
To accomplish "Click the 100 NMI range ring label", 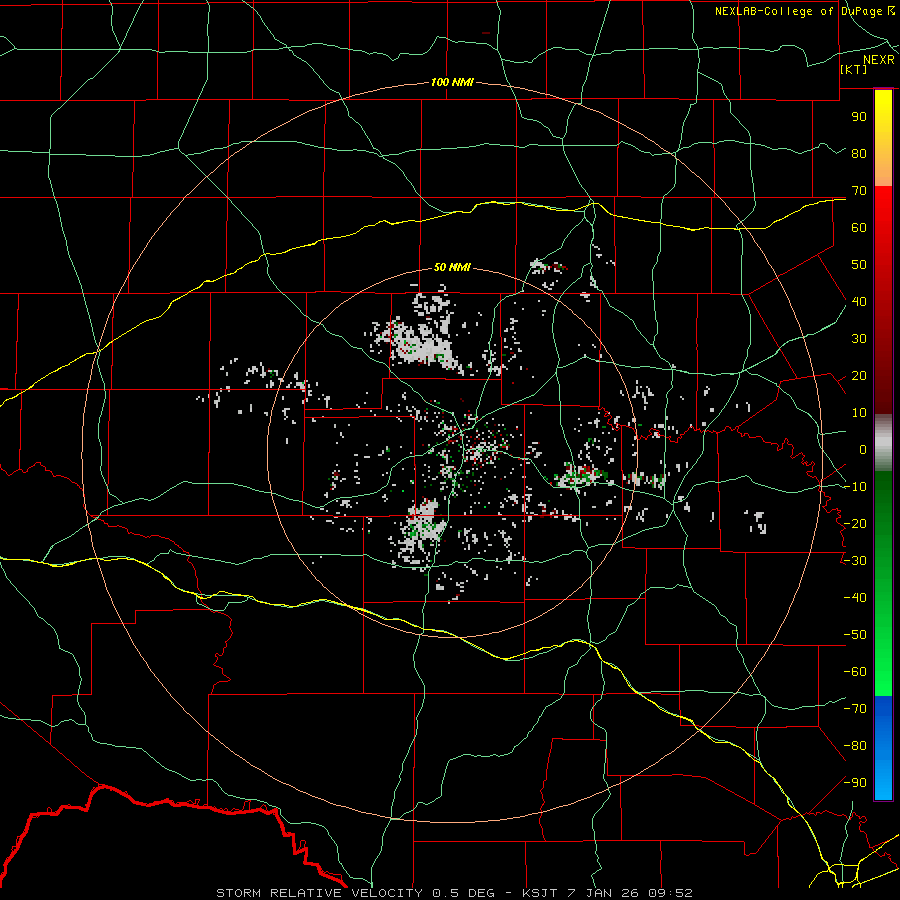I will click(452, 82).
